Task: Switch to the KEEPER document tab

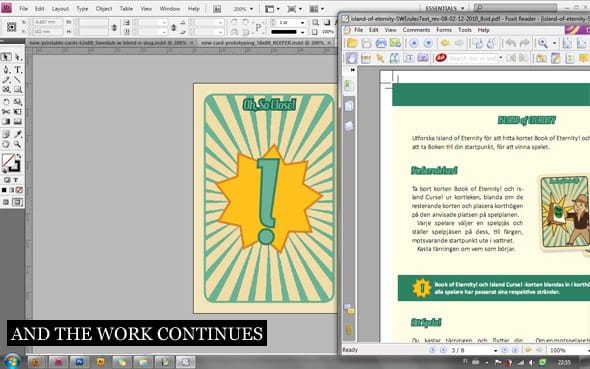Action: tap(262, 43)
